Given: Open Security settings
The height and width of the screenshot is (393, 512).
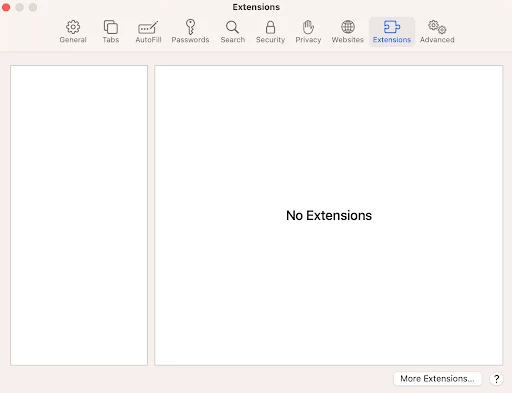Looking at the screenshot, I should (x=270, y=32).
